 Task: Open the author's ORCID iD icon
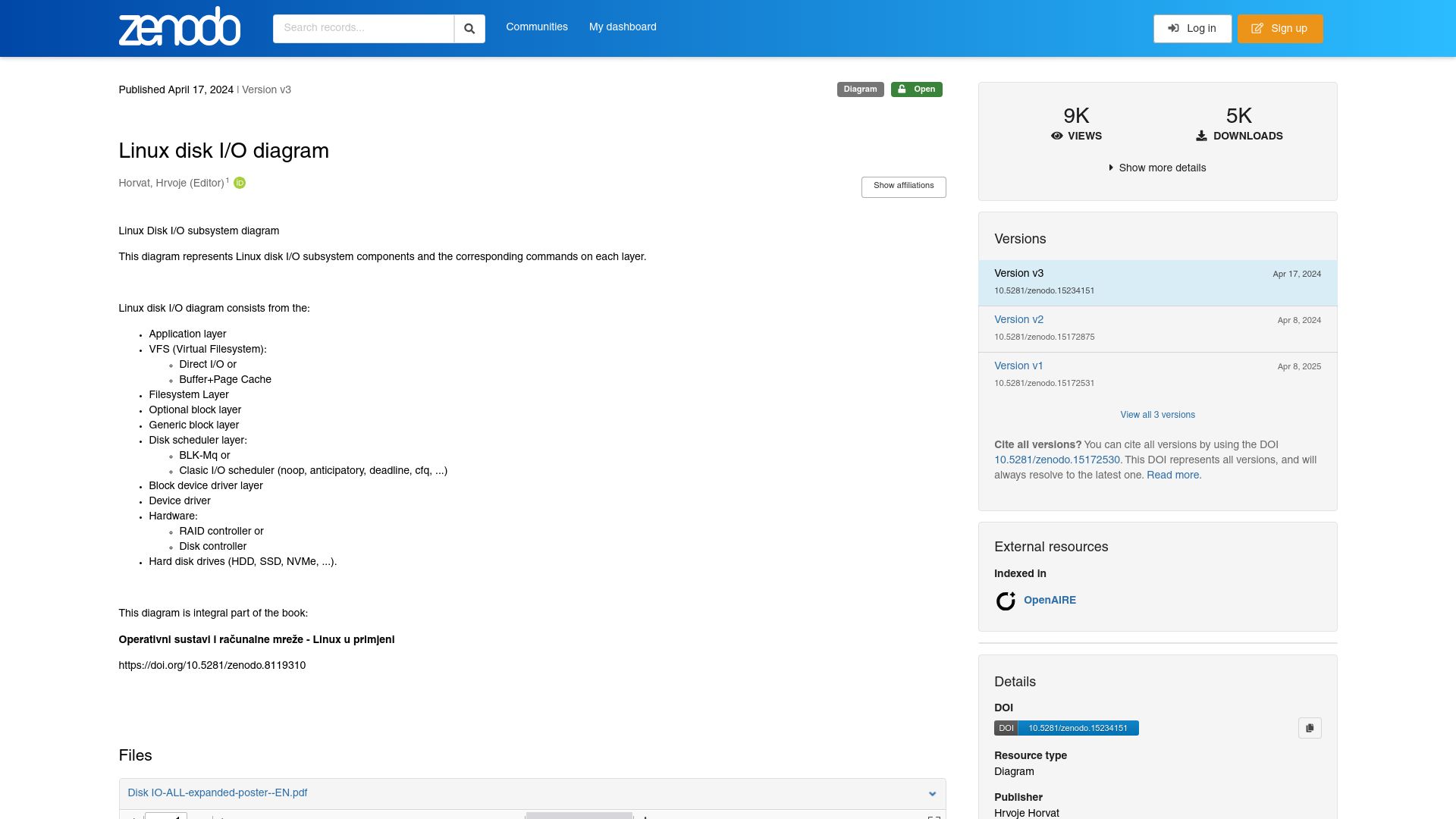tap(240, 183)
